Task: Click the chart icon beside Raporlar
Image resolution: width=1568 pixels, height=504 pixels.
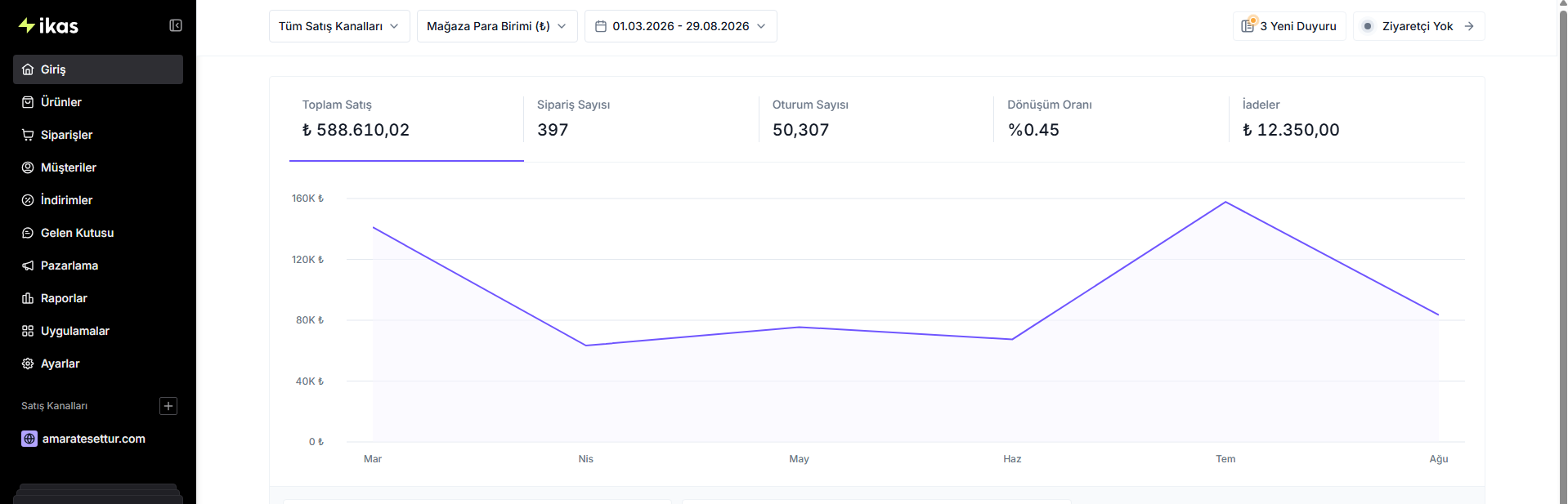Action: pyautogui.click(x=28, y=298)
